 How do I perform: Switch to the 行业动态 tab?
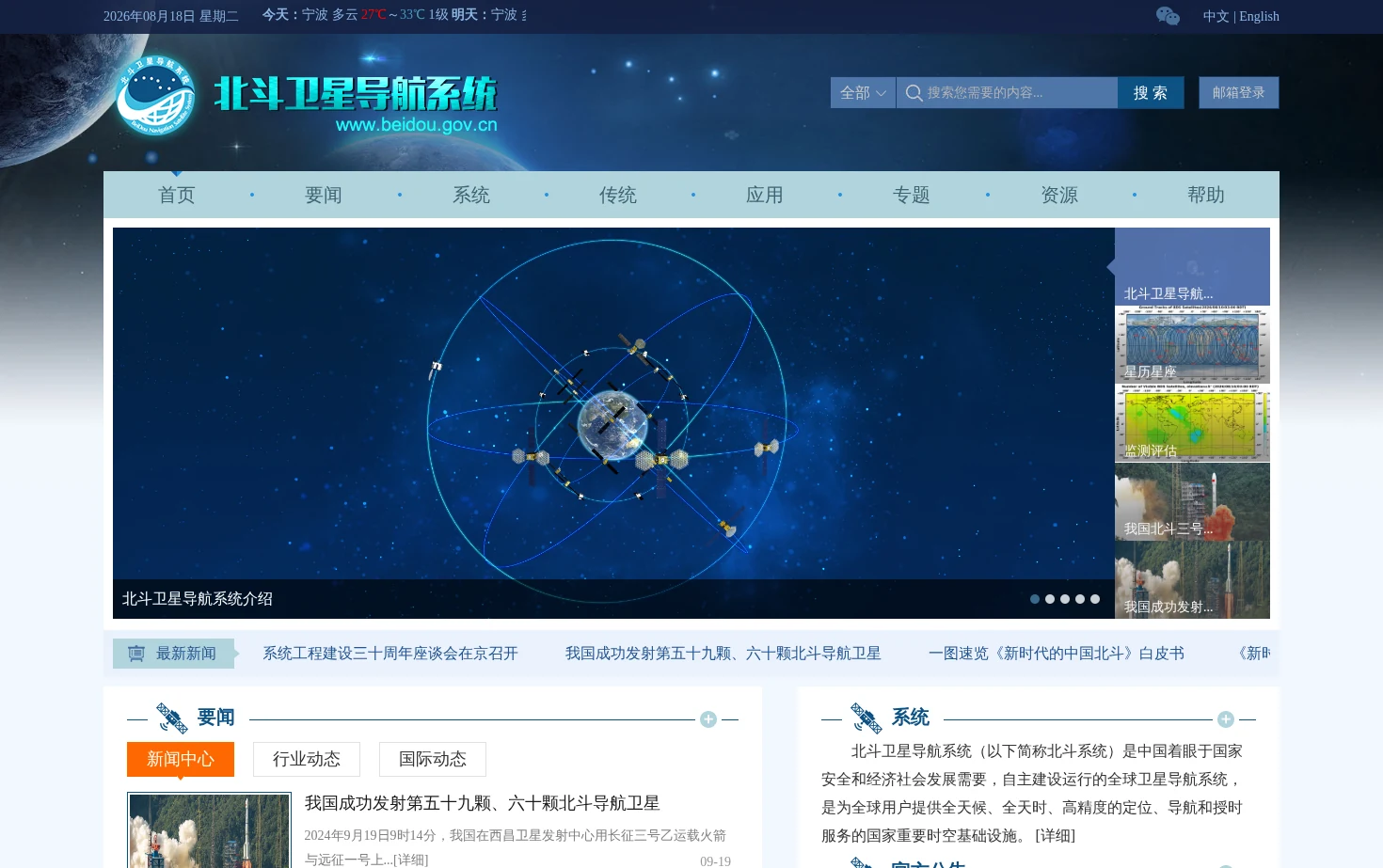[x=307, y=759]
